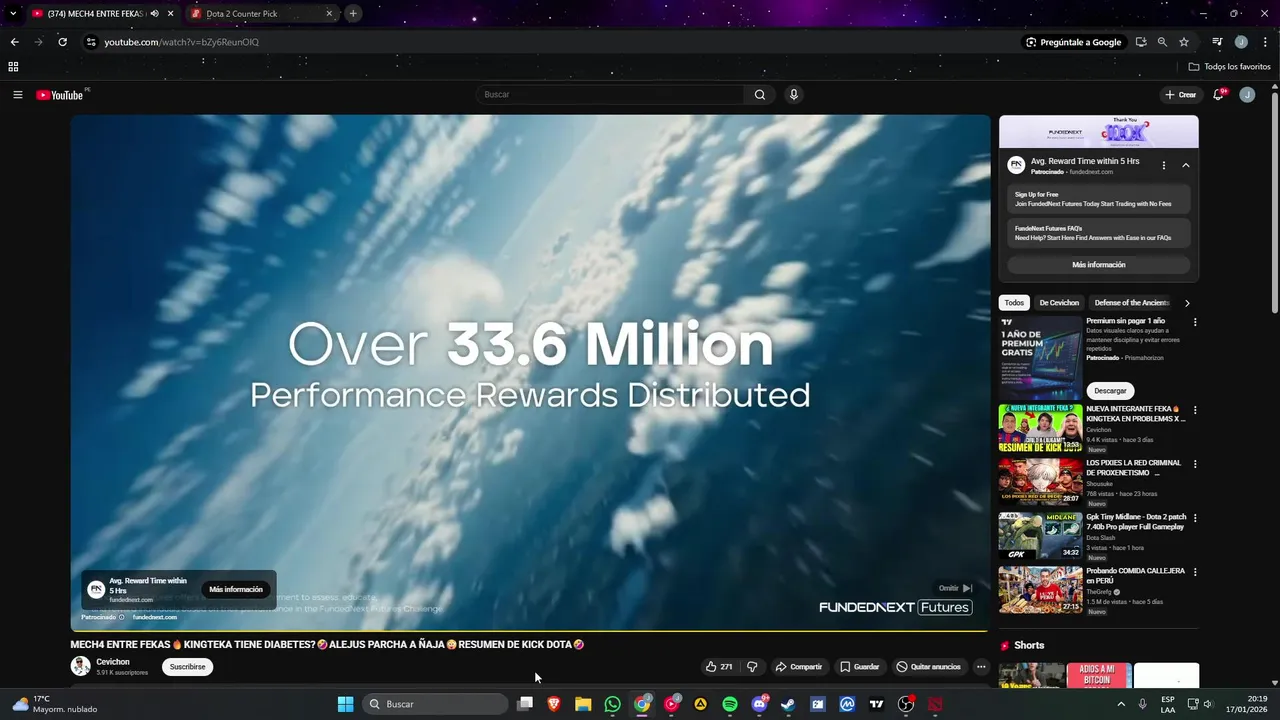Open options for LOS PIXIES video
The width and height of the screenshot is (1280, 720).
tap(1194, 464)
